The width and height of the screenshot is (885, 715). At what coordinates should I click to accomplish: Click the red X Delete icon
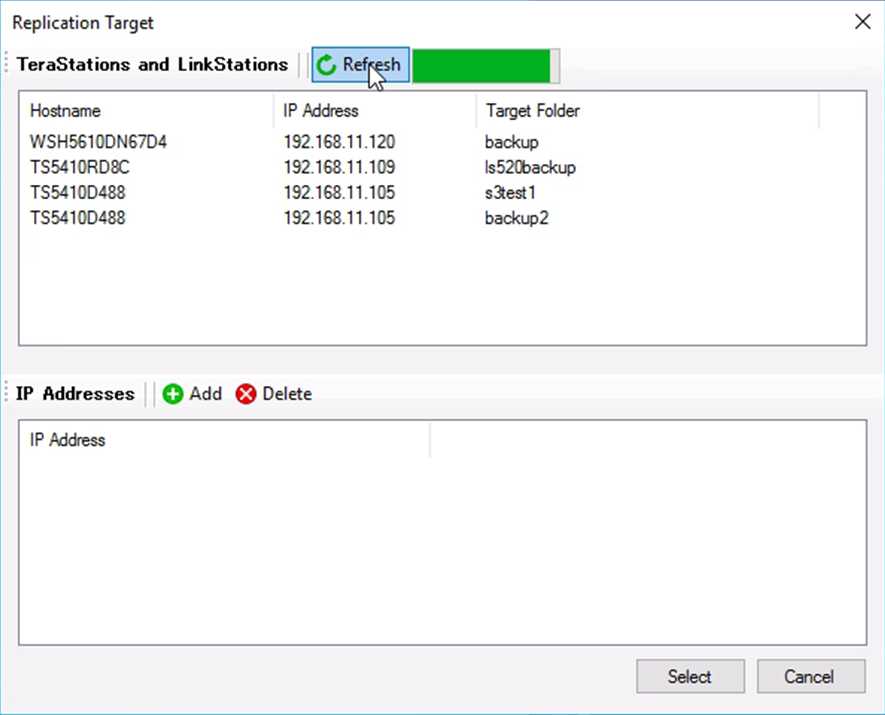pyautogui.click(x=246, y=394)
